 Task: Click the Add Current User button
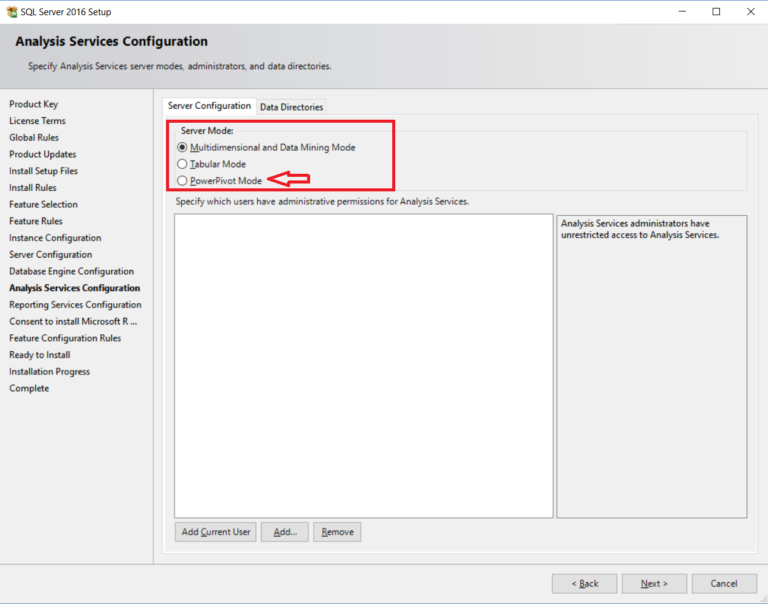tap(216, 532)
